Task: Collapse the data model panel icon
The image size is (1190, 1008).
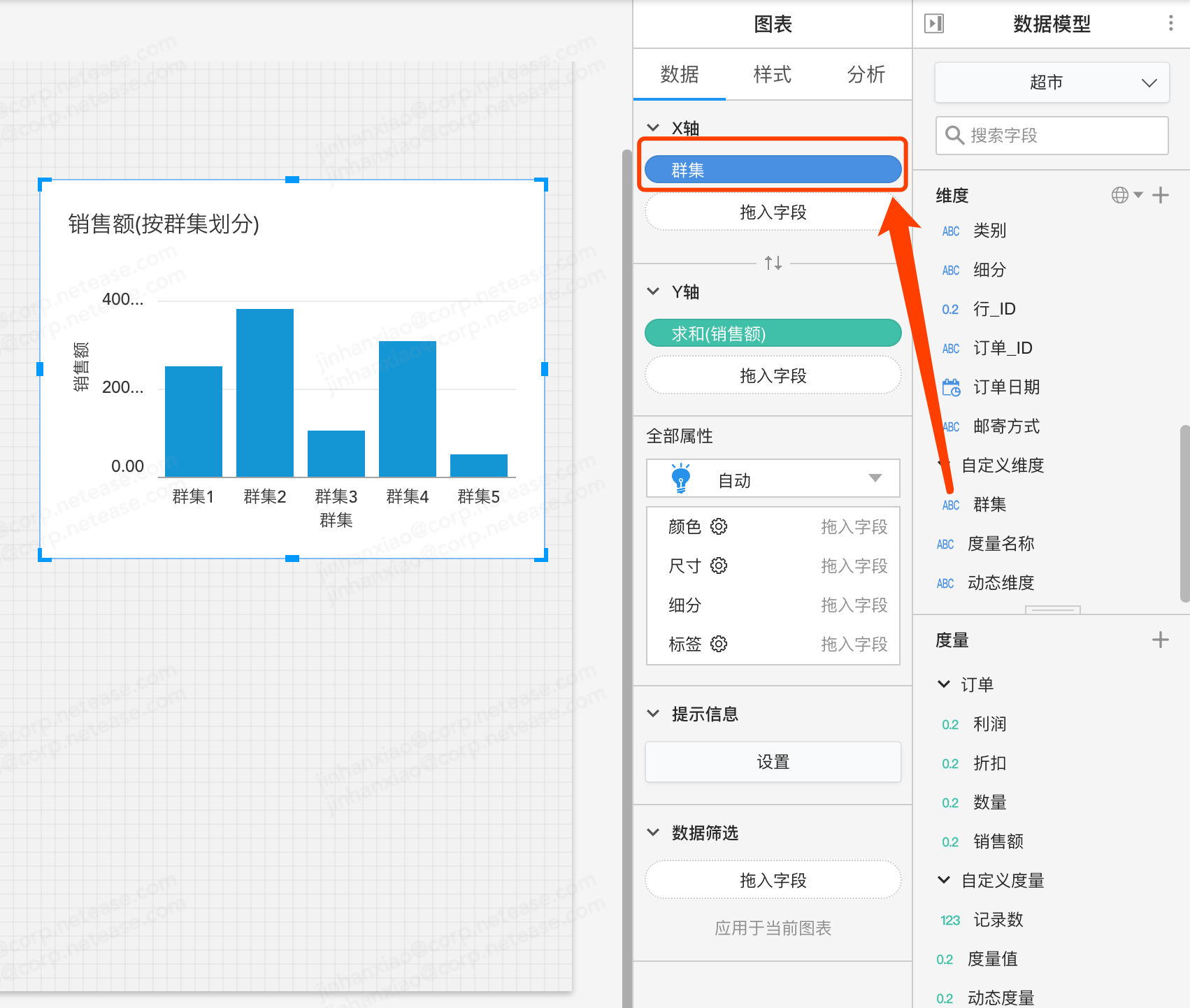Action: click(934, 24)
